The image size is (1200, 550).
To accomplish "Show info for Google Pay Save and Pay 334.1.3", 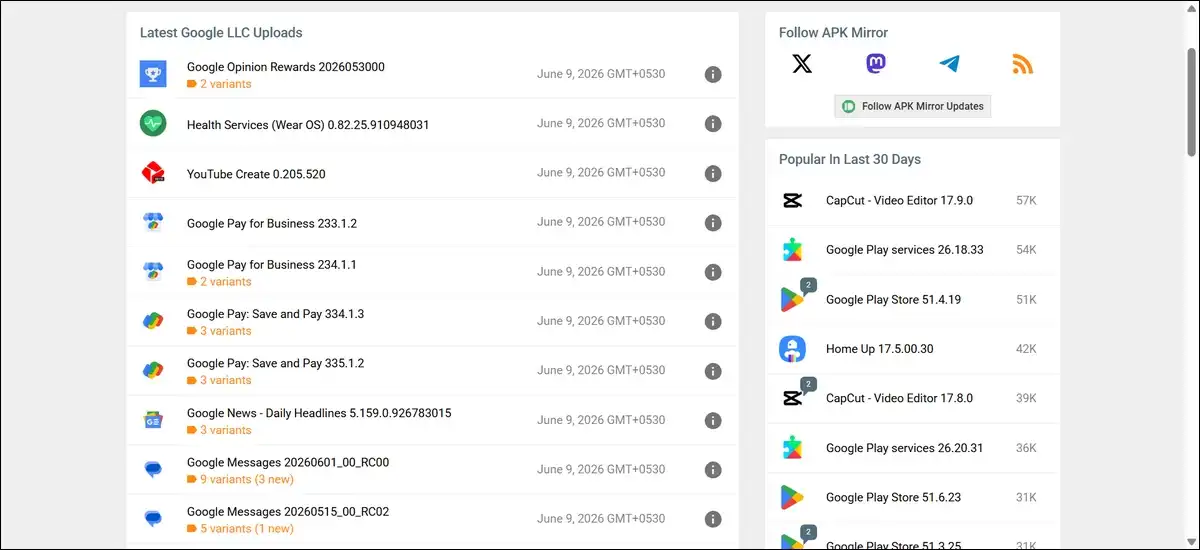I will coord(713,321).
